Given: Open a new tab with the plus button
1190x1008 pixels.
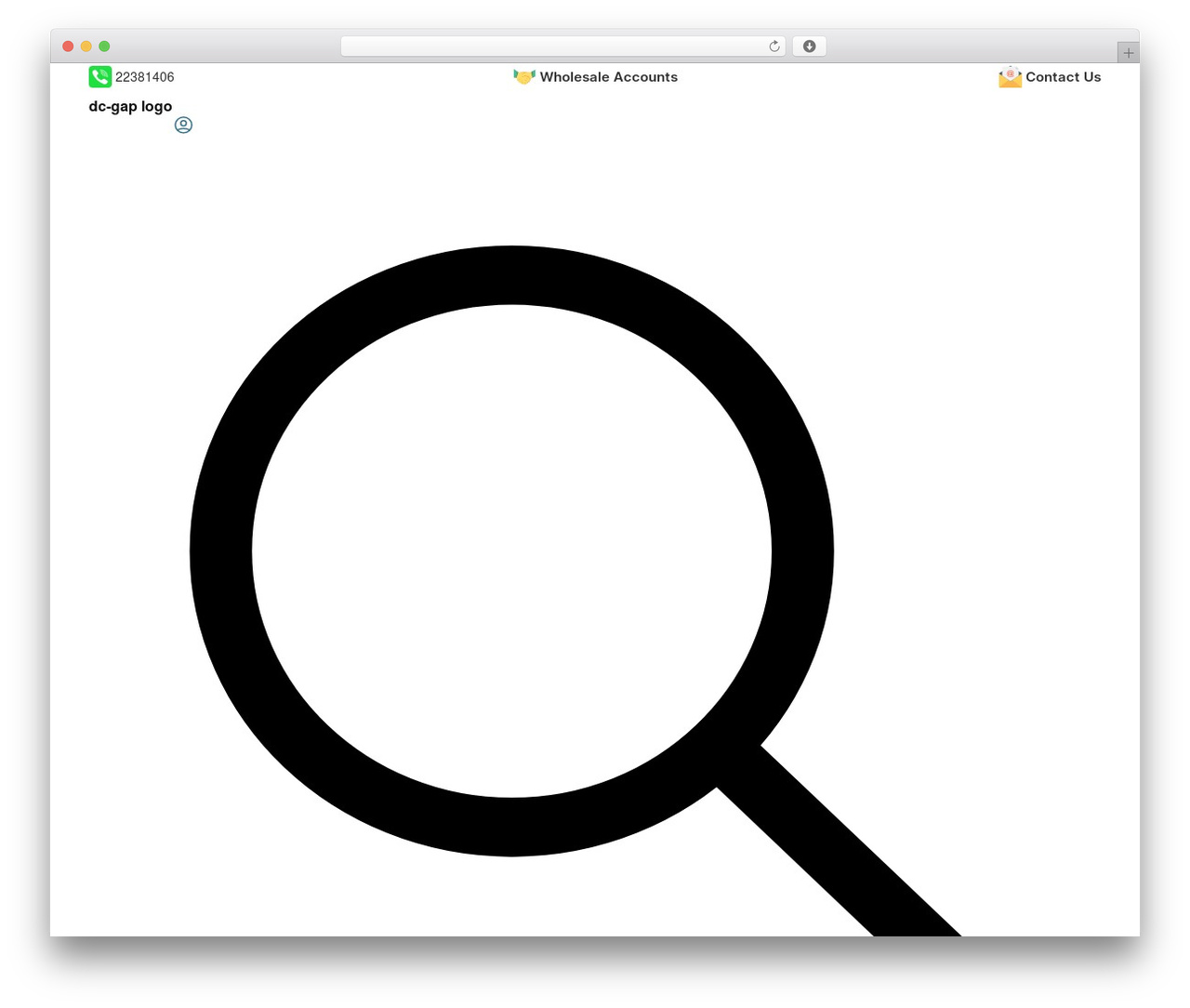Looking at the screenshot, I should (1129, 53).
